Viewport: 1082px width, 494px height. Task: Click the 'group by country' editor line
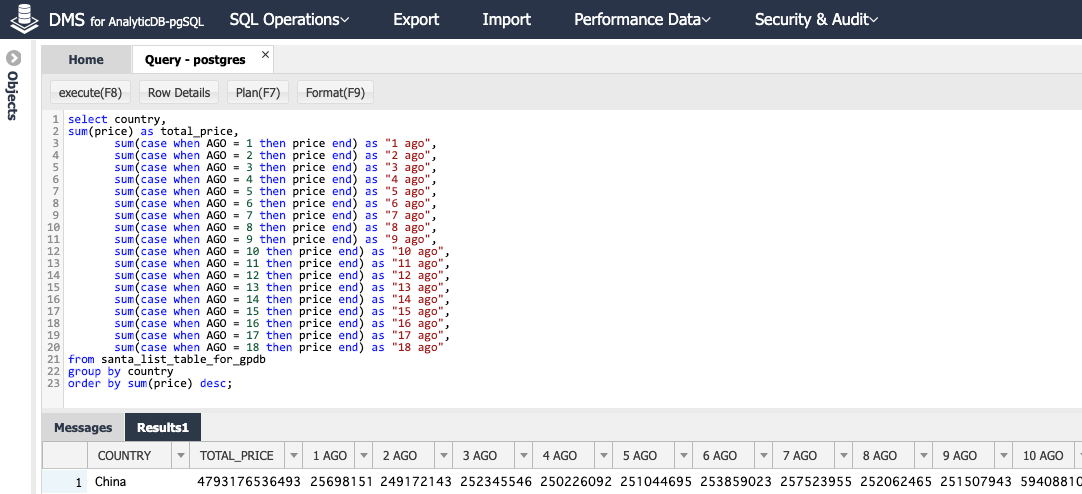pos(121,372)
